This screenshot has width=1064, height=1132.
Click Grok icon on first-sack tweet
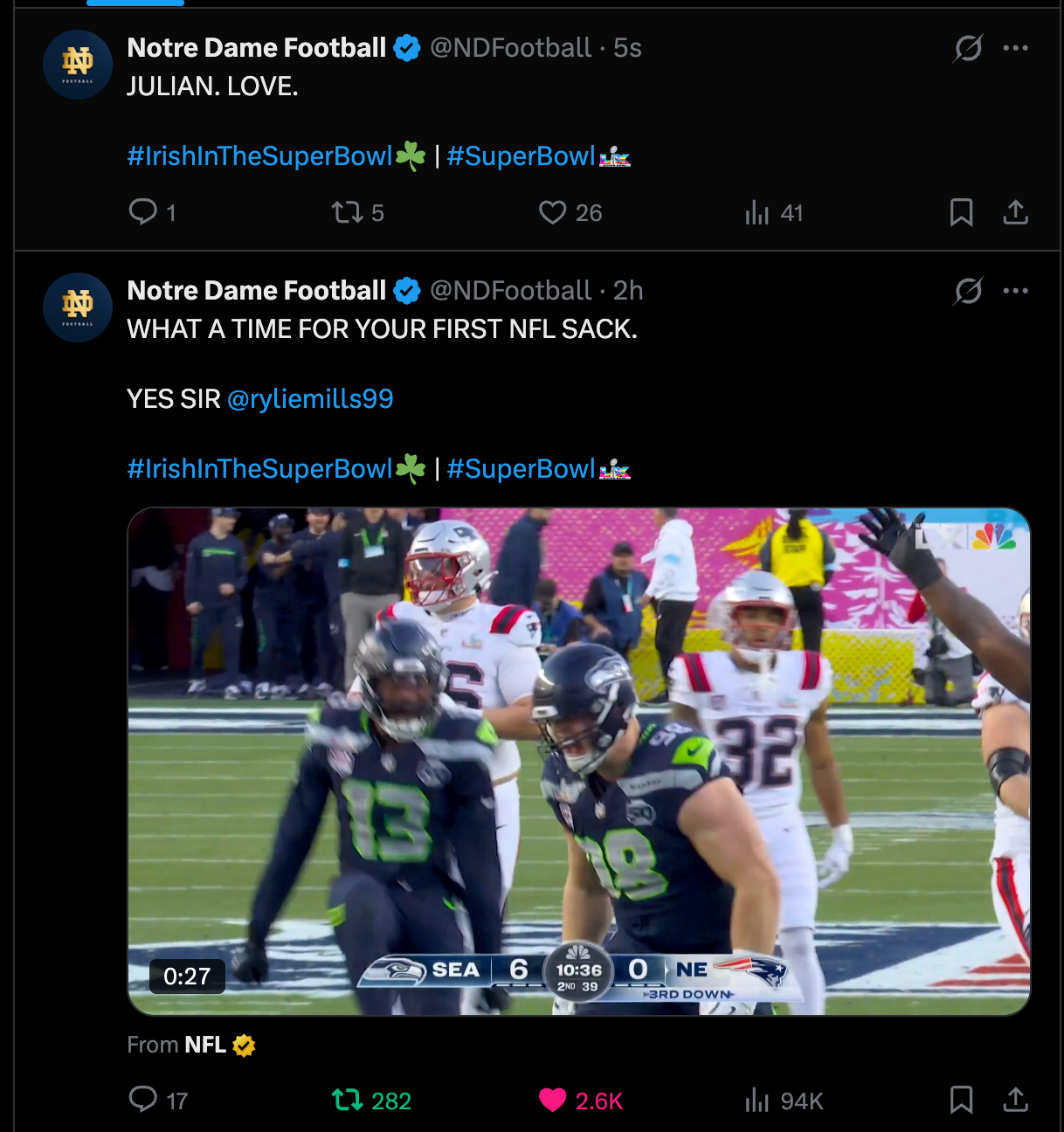coord(968,291)
